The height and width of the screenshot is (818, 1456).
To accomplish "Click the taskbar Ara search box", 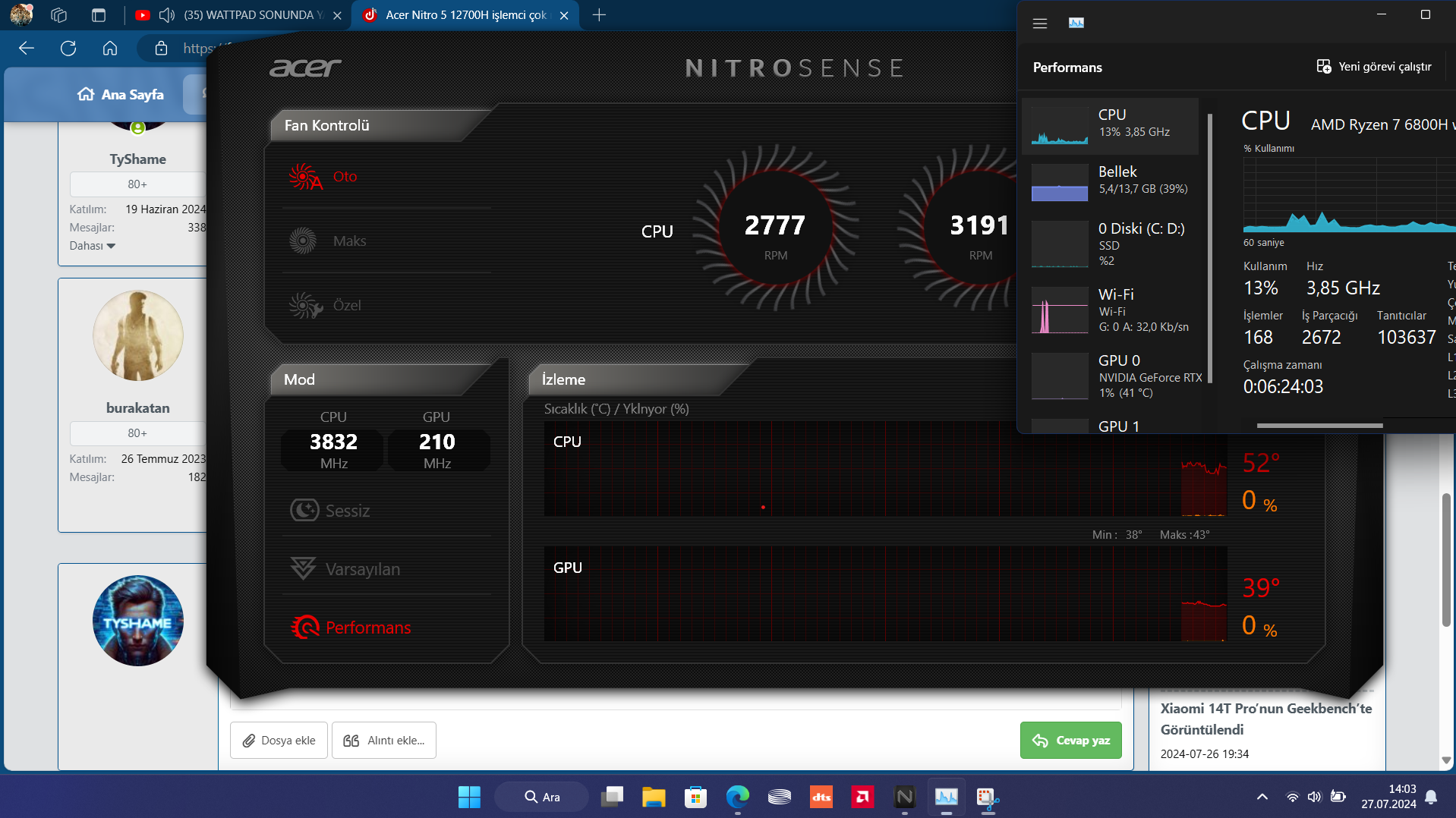I will pyautogui.click(x=541, y=797).
